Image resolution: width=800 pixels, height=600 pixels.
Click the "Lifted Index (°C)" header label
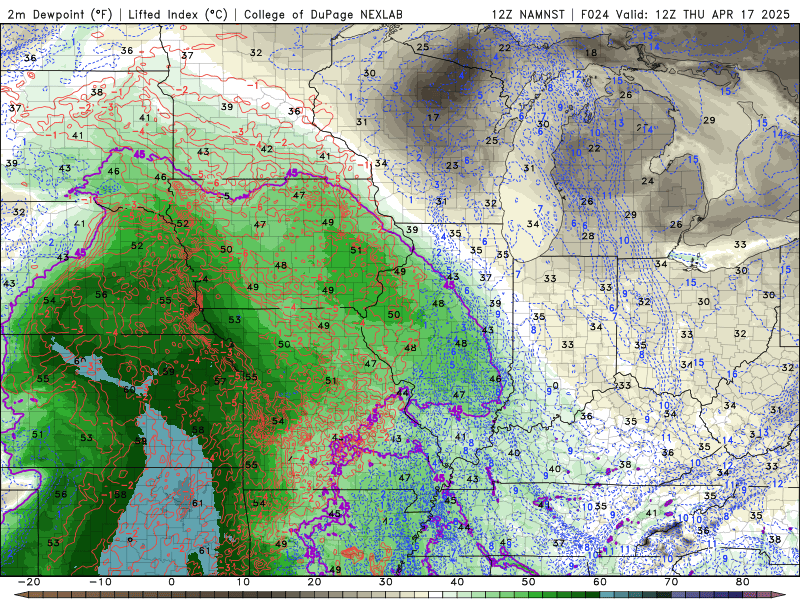(178, 15)
